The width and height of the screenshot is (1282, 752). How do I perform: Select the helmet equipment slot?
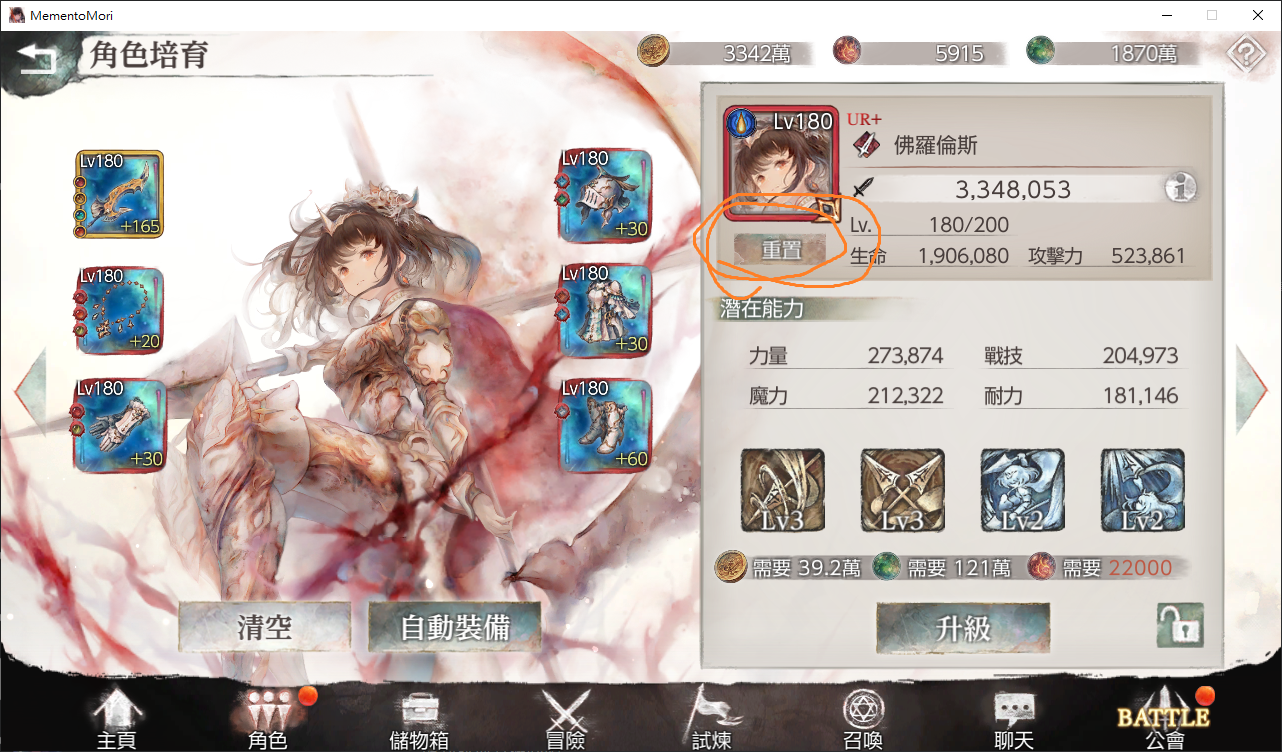[x=605, y=194]
